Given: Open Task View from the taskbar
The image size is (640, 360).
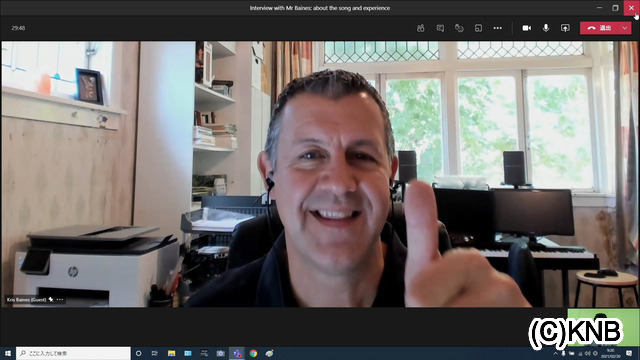Looking at the screenshot, I should [x=155, y=353].
